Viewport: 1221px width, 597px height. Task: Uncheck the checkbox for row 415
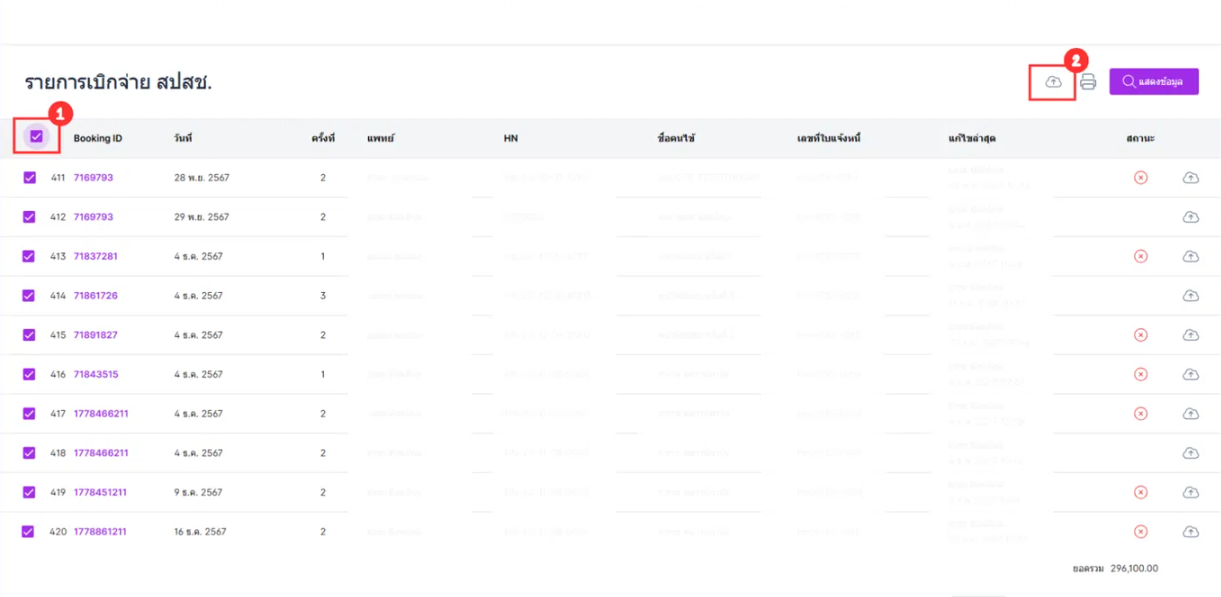(x=29, y=335)
